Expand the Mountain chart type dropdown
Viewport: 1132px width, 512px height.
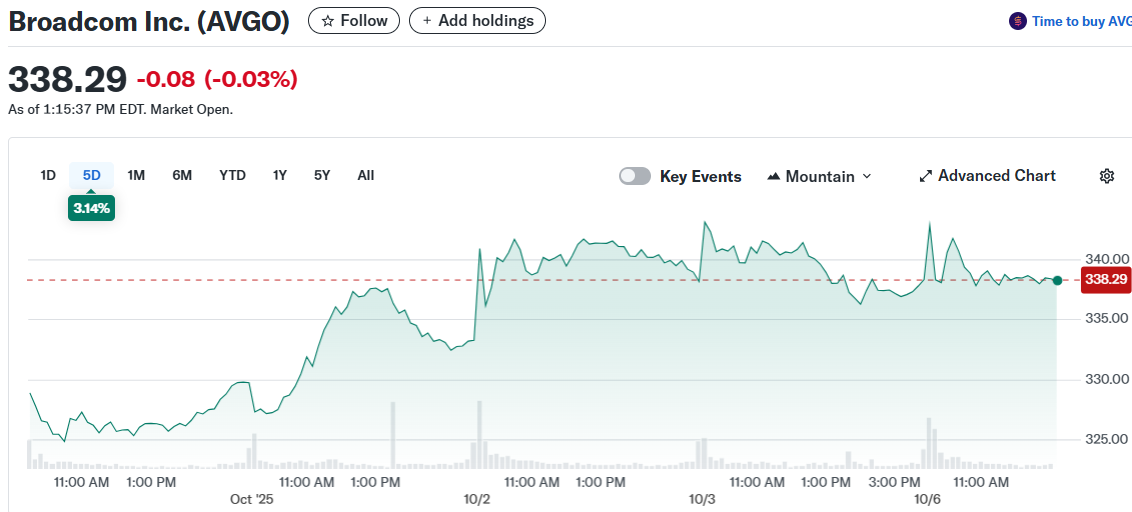819,176
